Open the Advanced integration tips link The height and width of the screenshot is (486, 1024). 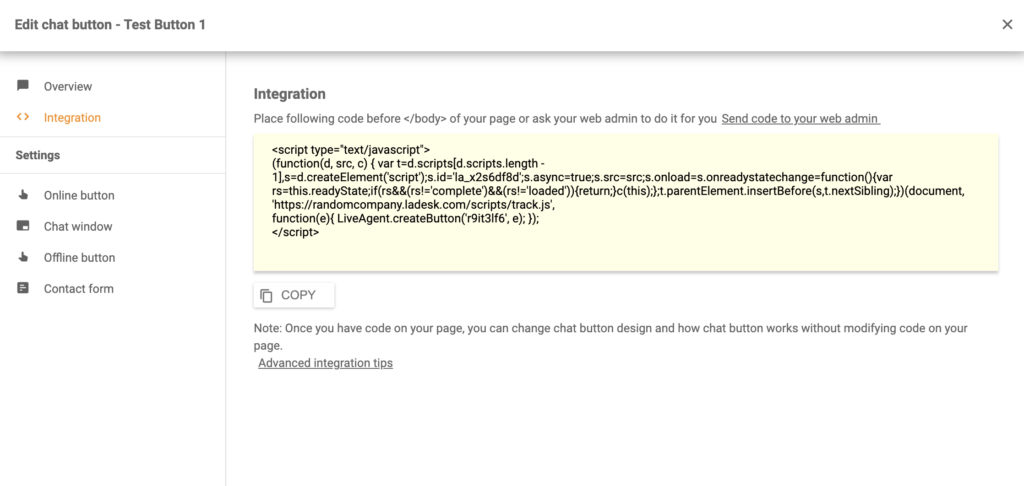pyautogui.click(x=325, y=363)
